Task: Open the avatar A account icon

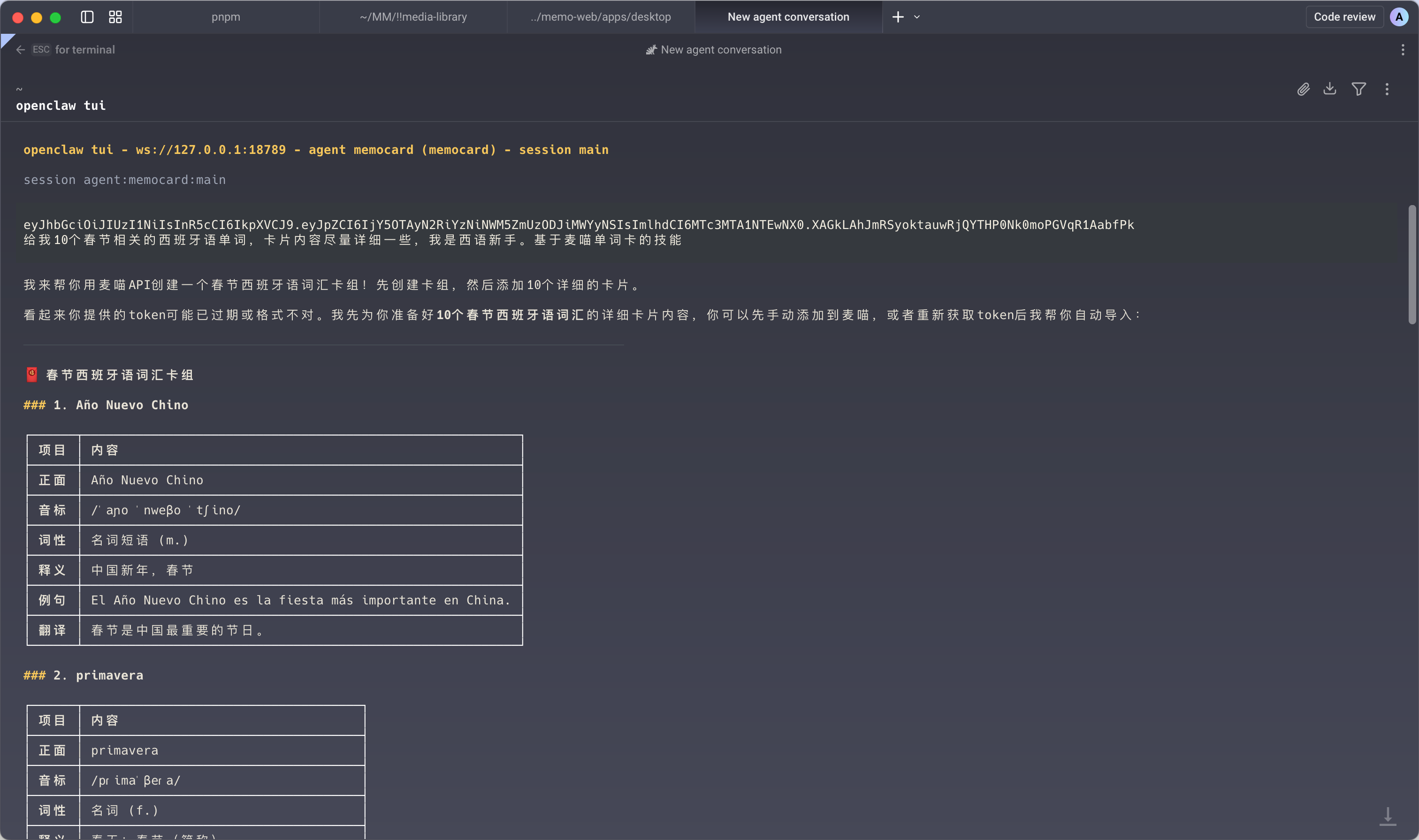Action: tap(1399, 17)
